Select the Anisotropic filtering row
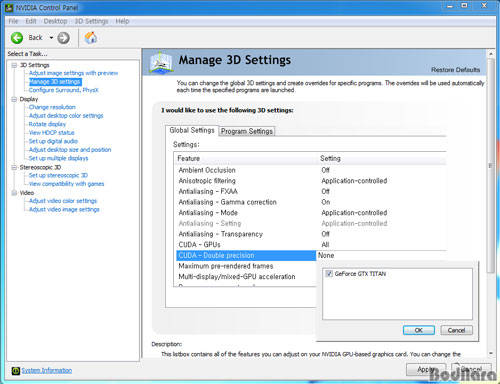500x384 pixels. [x=311, y=181]
